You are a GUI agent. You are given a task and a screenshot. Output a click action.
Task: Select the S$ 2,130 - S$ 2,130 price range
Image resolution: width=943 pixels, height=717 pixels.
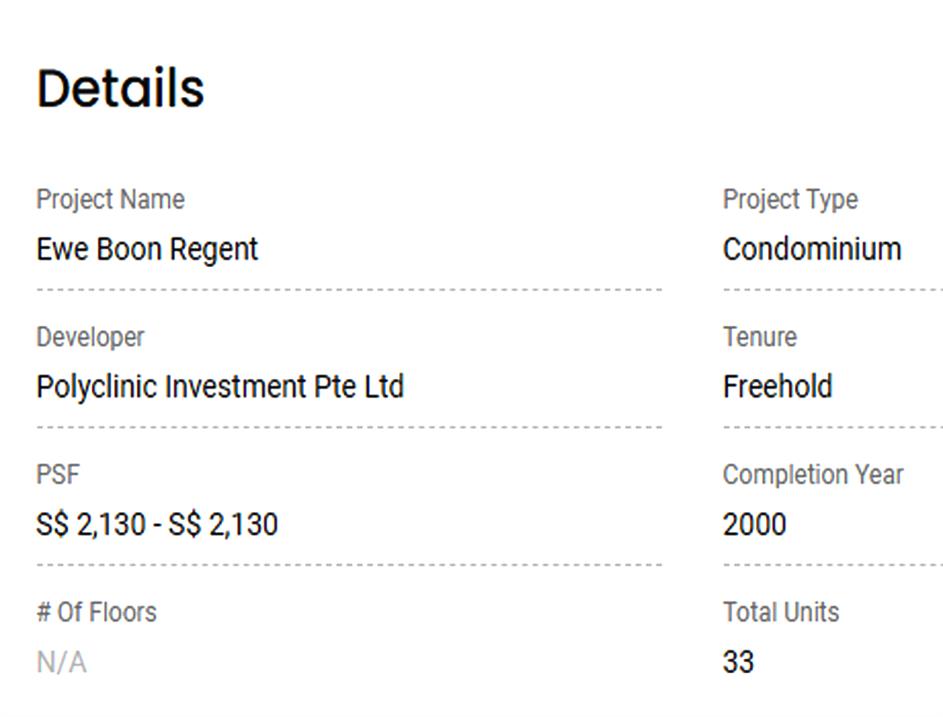(157, 525)
